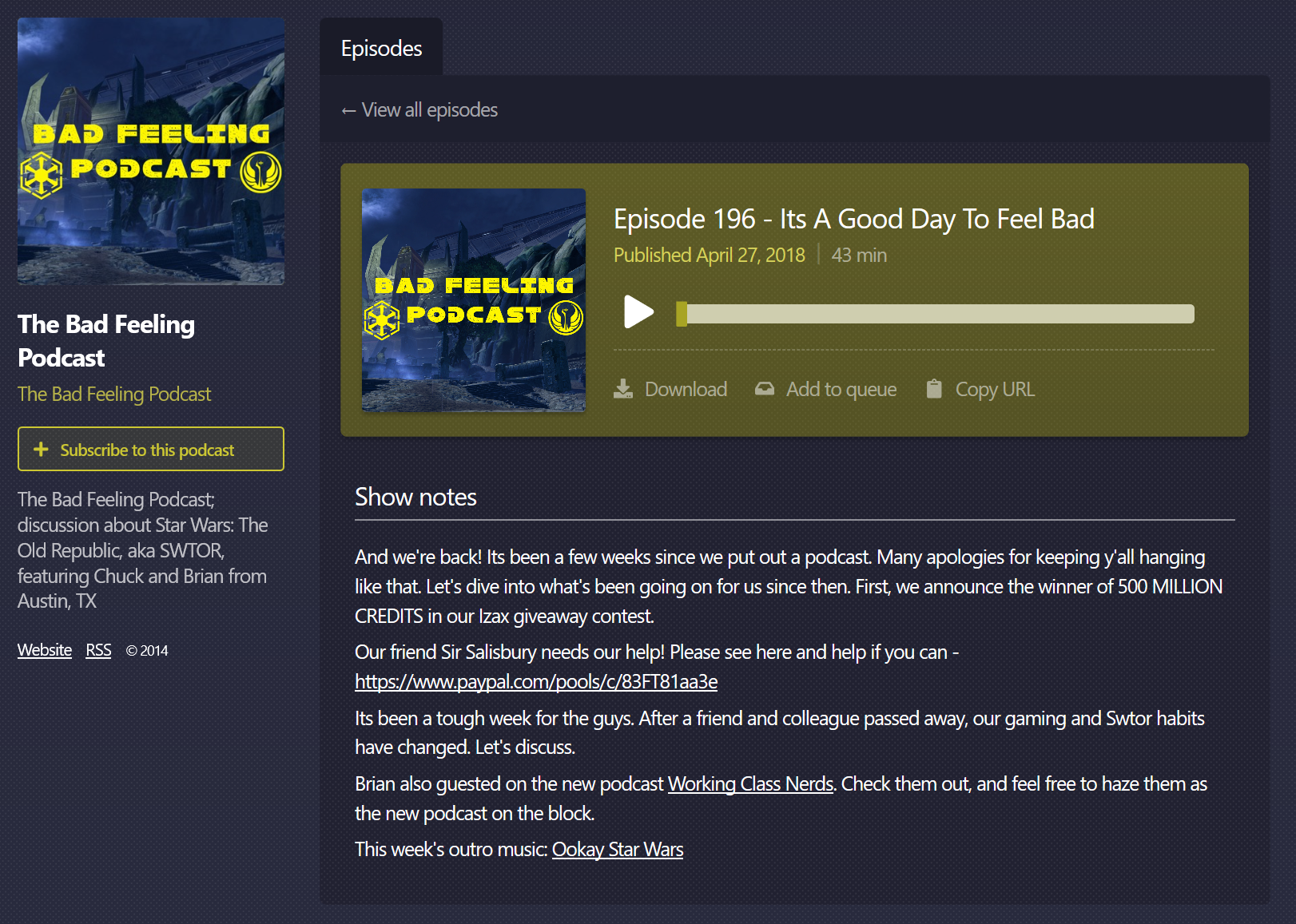Click the 'And we're back!' show notes paragraph
1296x924 pixels.
click(789, 587)
